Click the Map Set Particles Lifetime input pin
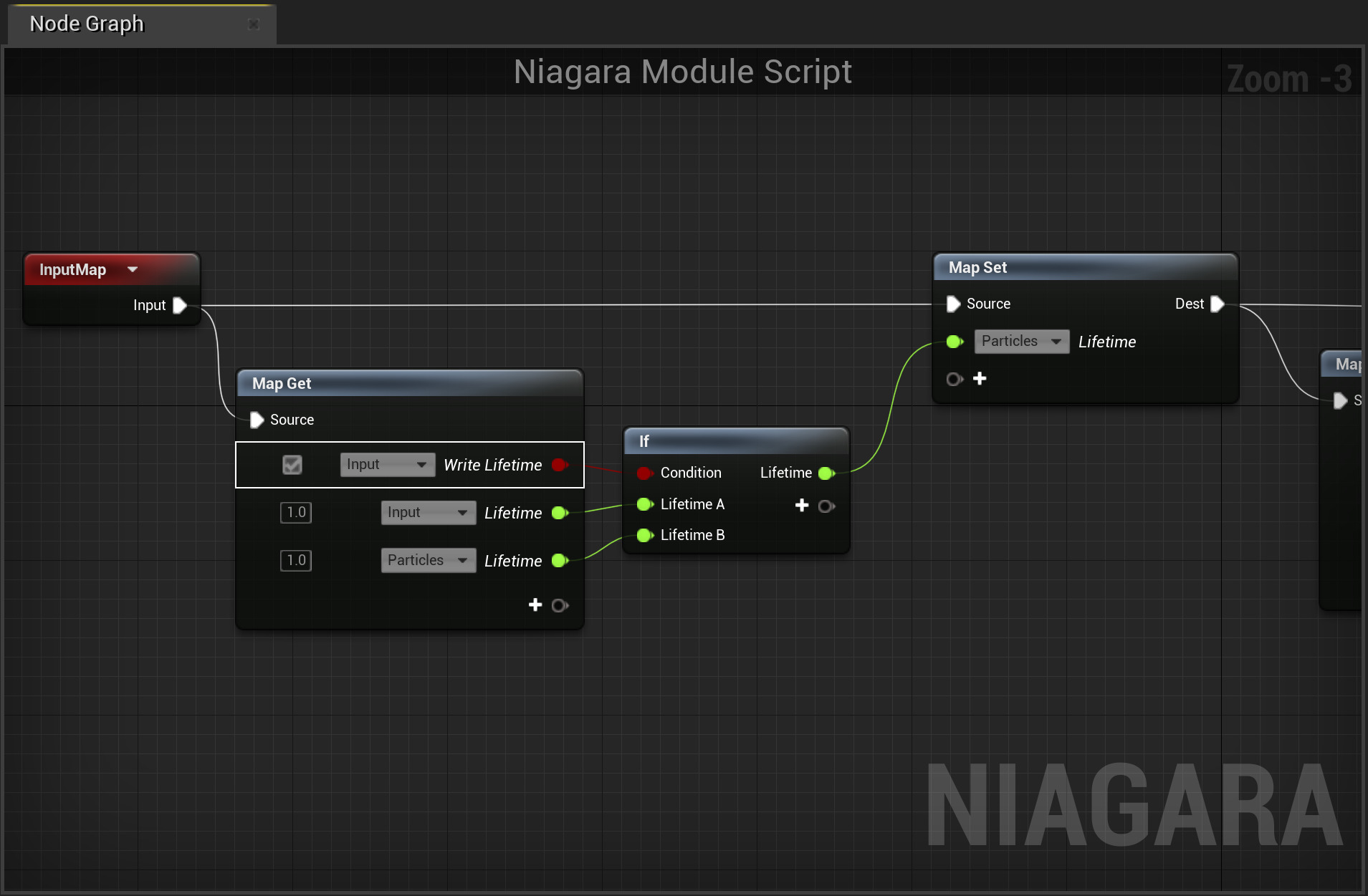Viewport: 1368px width, 896px height. click(x=955, y=342)
